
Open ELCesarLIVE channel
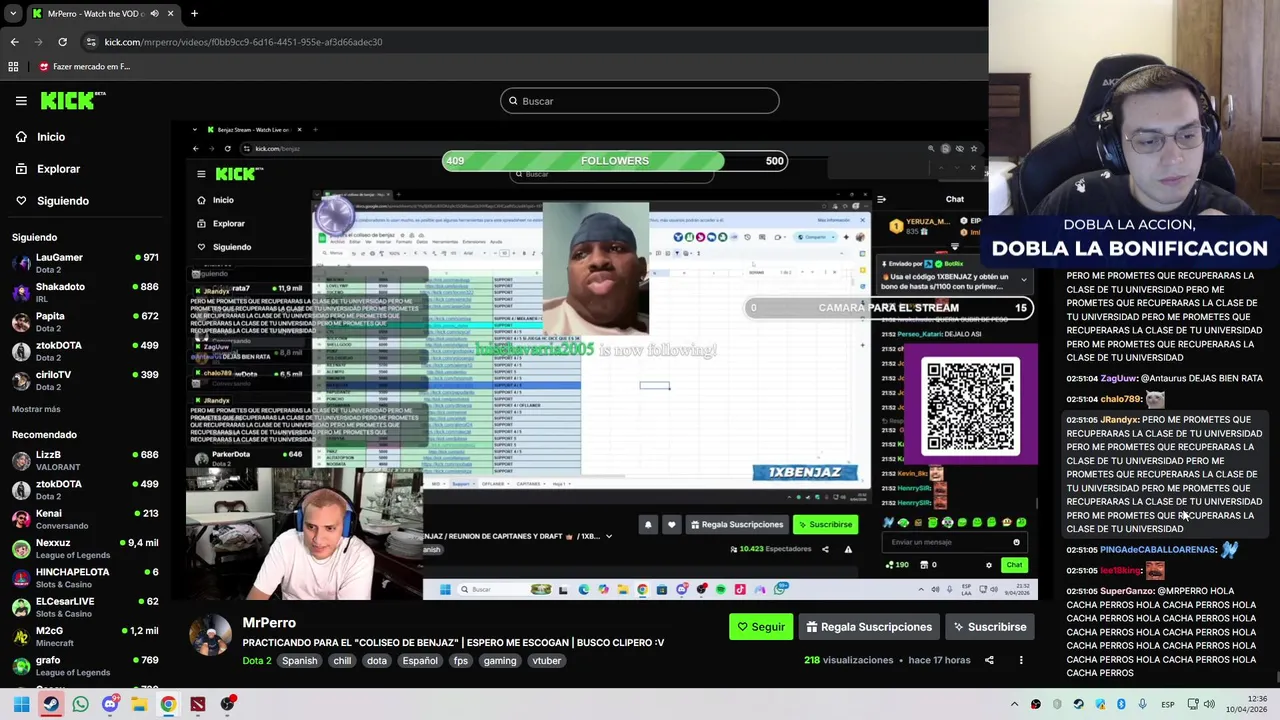pos(85,607)
